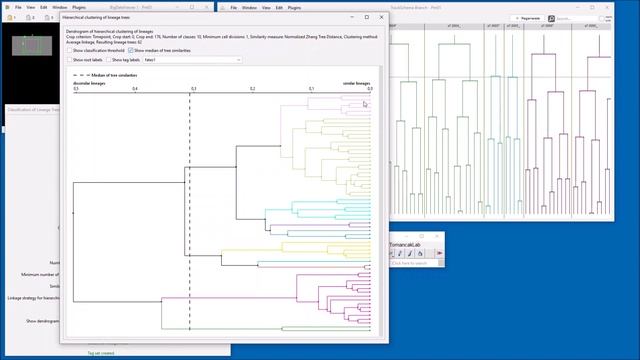Maximize the Hierarchical clustering dialog
Image resolution: width=640 pixels, height=360 pixels.
click(367, 17)
